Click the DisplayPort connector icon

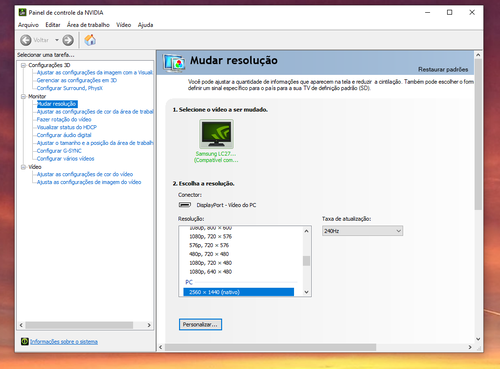click(x=185, y=205)
